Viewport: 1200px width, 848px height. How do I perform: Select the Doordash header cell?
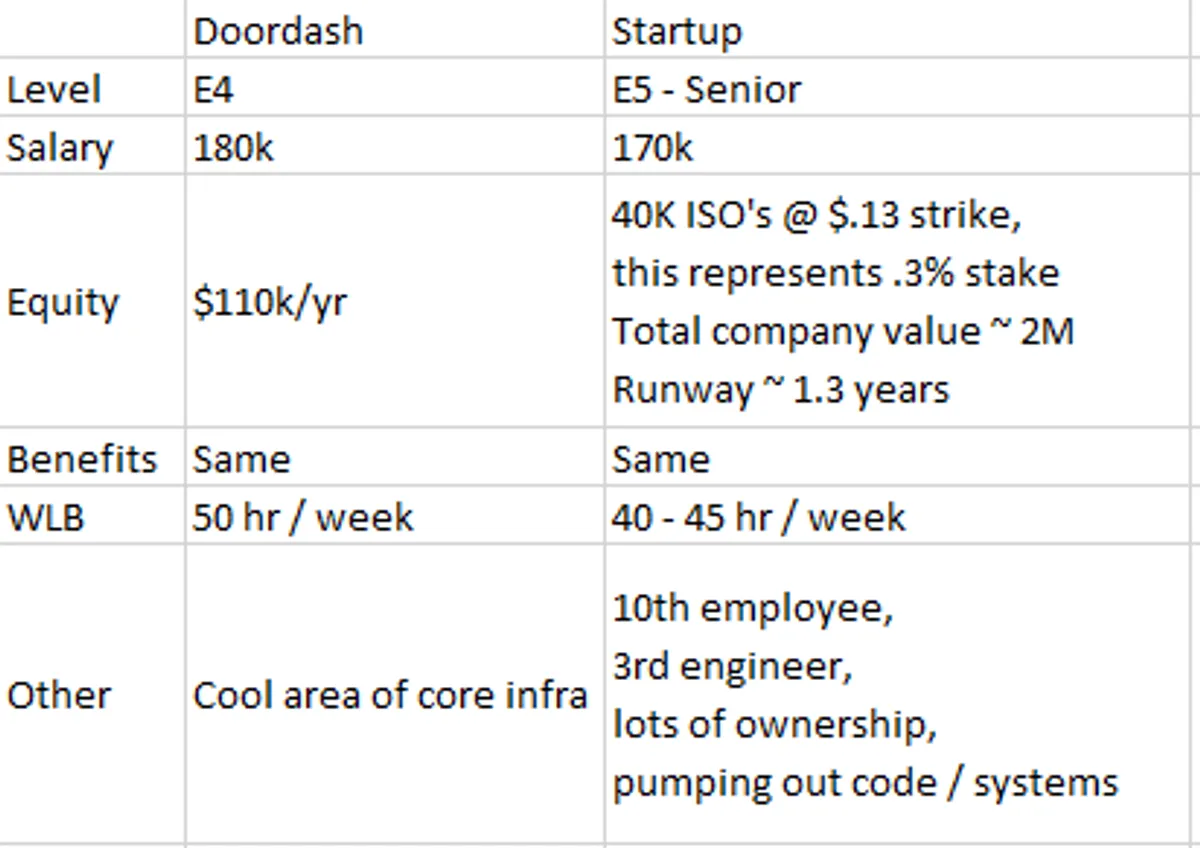coord(278,32)
